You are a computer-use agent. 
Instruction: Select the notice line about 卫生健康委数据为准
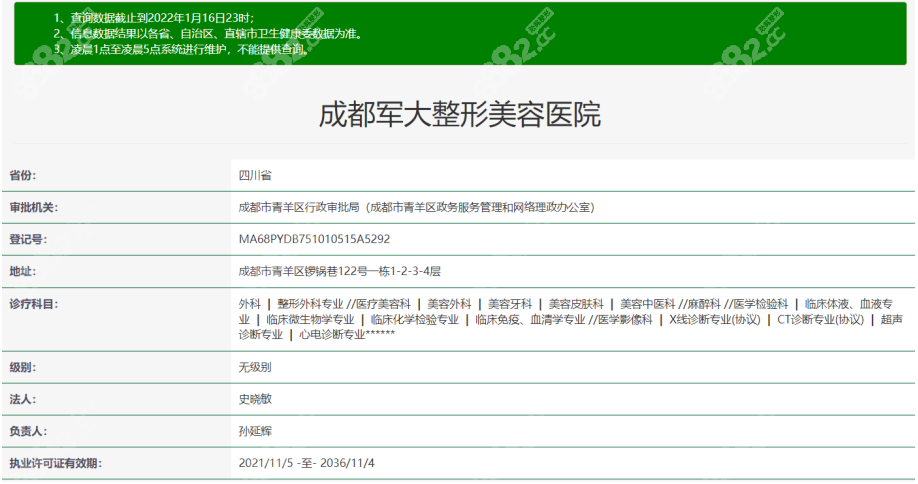pyautogui.click(x=208, y=34)
